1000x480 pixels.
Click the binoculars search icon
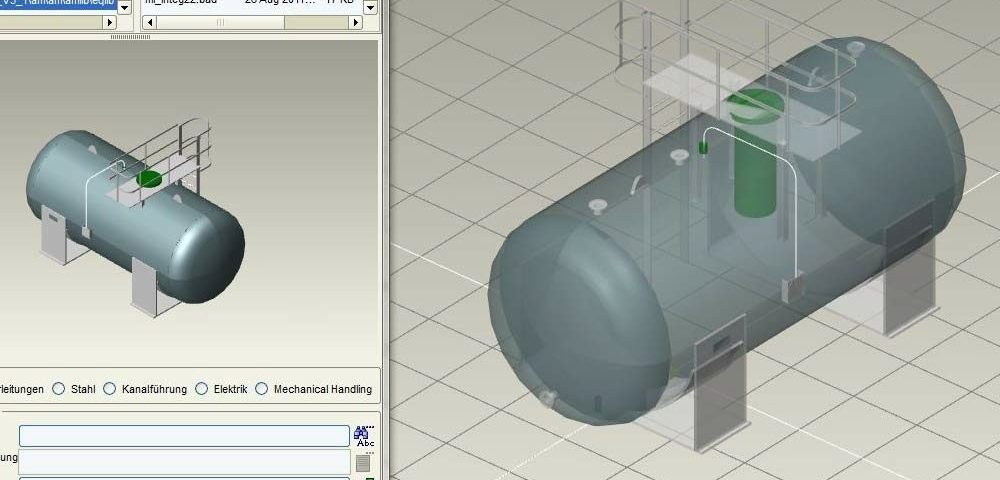364,436
